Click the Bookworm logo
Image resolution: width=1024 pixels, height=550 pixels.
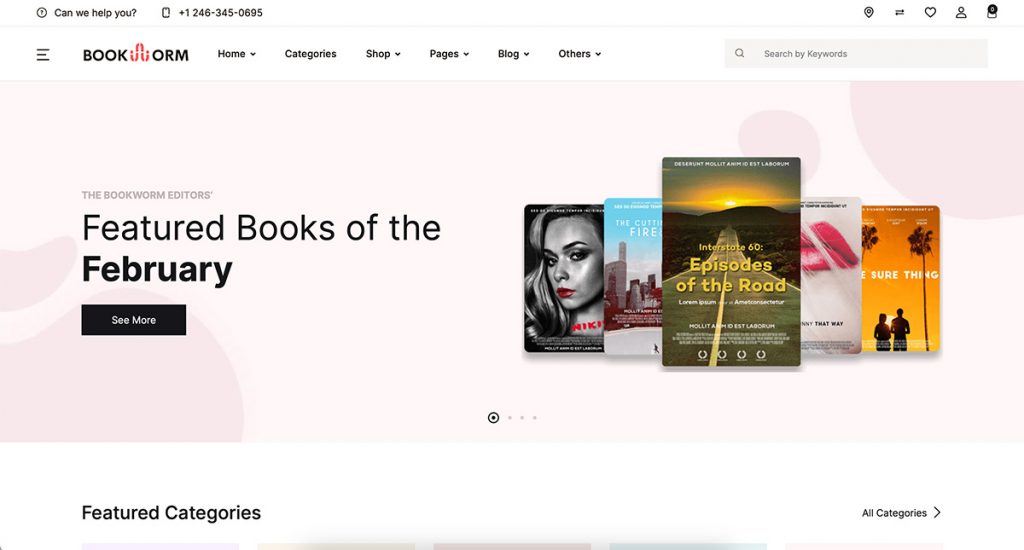(x=135, y=54)
